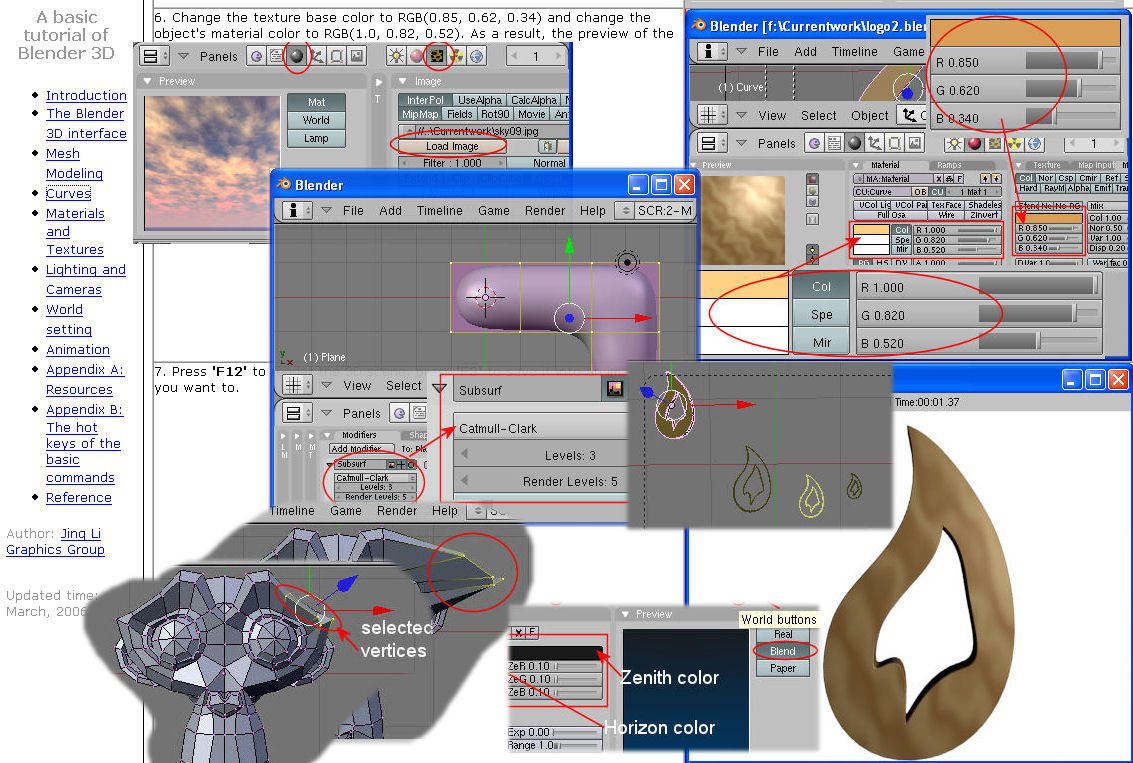This screenshot has height=763, width=1133.
Task: Click Lamp buttons icon in logo2.blend Panels header
Action: point(954,143)
